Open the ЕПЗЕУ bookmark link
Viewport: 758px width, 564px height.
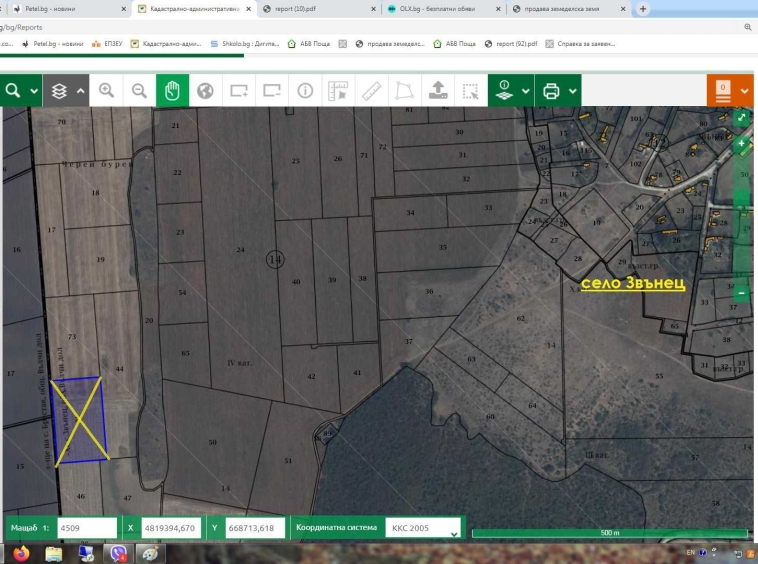112,44
